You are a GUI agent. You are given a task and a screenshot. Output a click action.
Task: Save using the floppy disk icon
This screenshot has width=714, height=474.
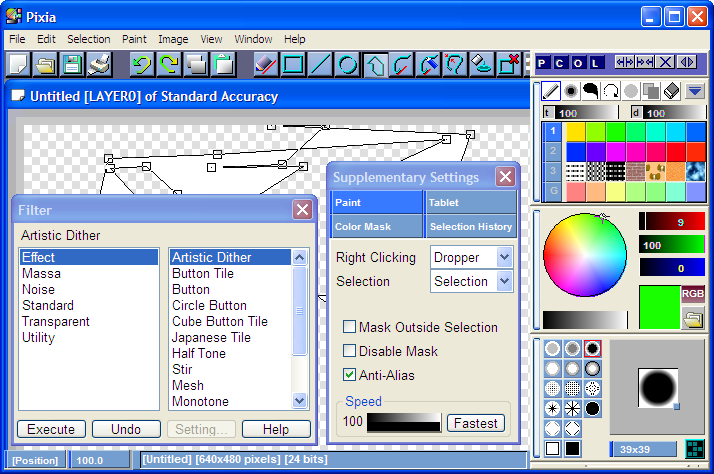[x=72, y=64]
